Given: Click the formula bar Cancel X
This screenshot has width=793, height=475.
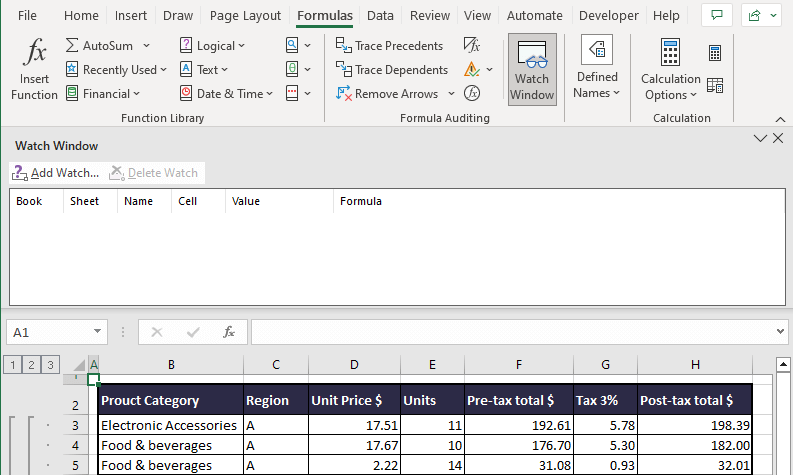Looking at the screenshot, I should pos(157,332).
